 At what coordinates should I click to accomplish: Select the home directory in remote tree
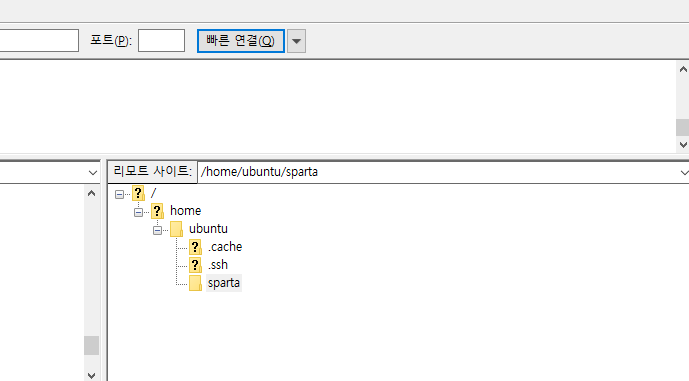click(x=185, y=211)
